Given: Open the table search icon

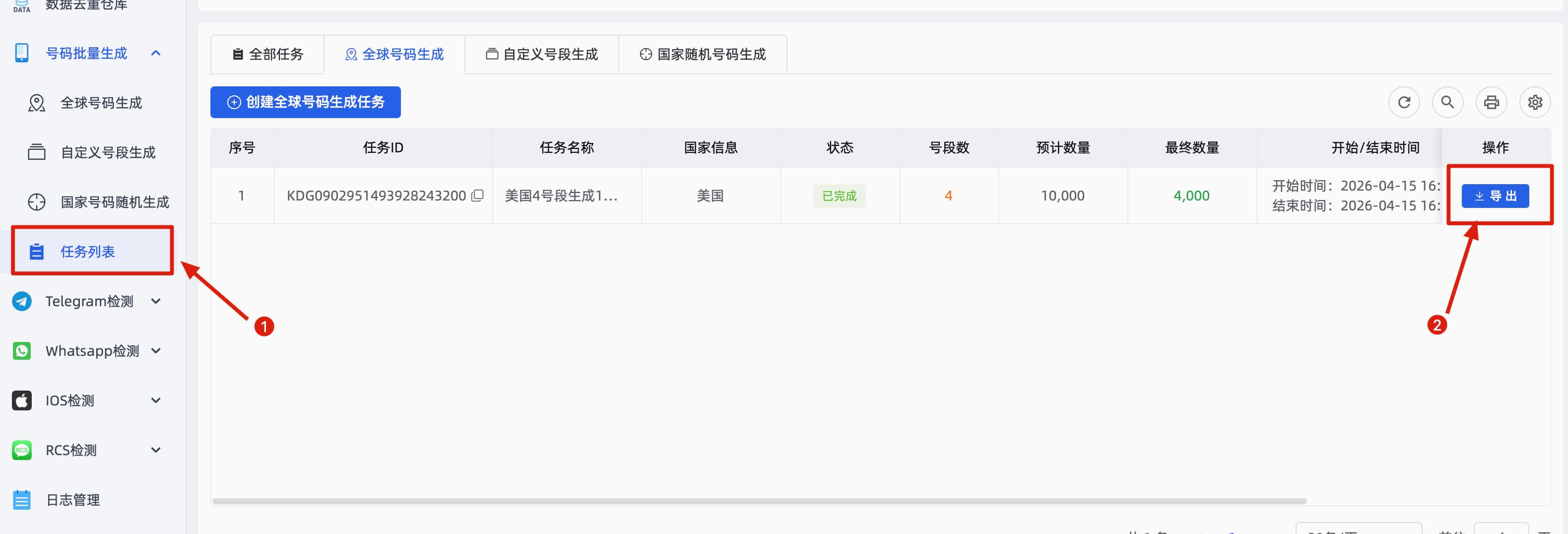Looking at the screenshot, I should [x=1448, y=102].
